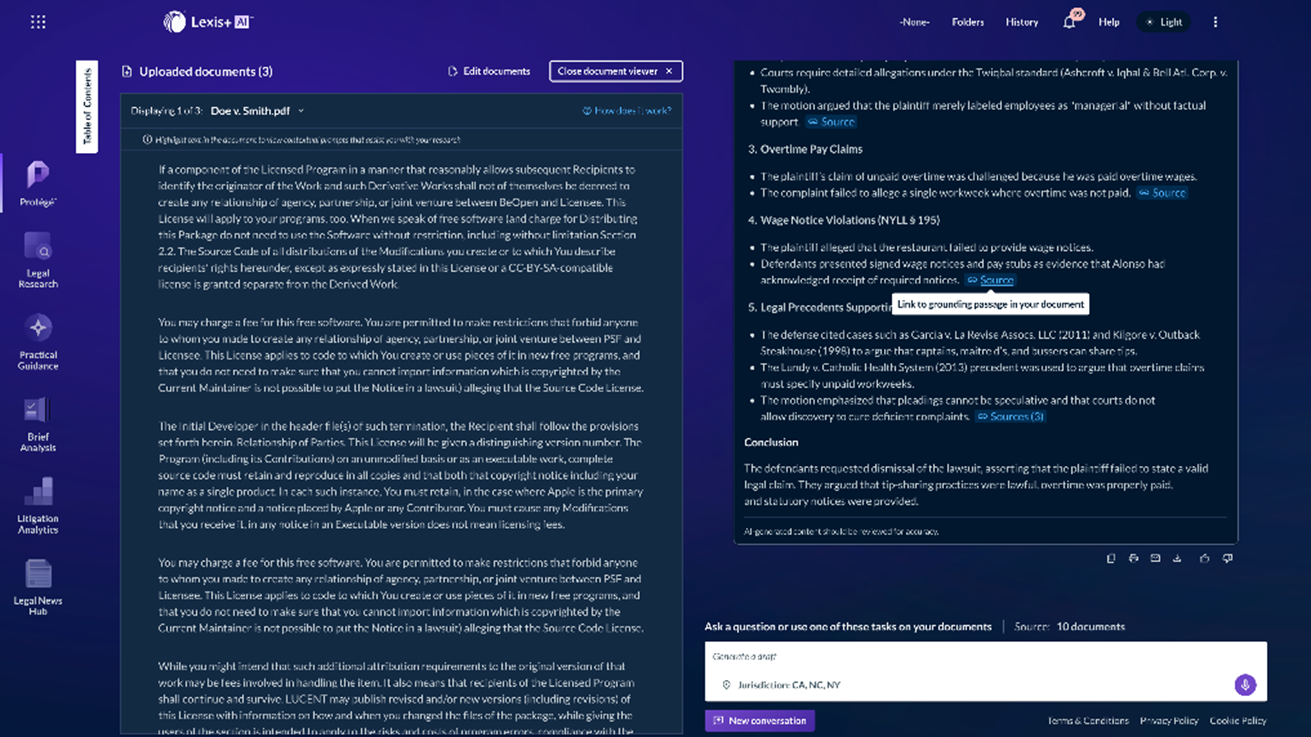Open the -None- client dropdown
Viewport: 1311px width, 737px height.
click(914, 22)
